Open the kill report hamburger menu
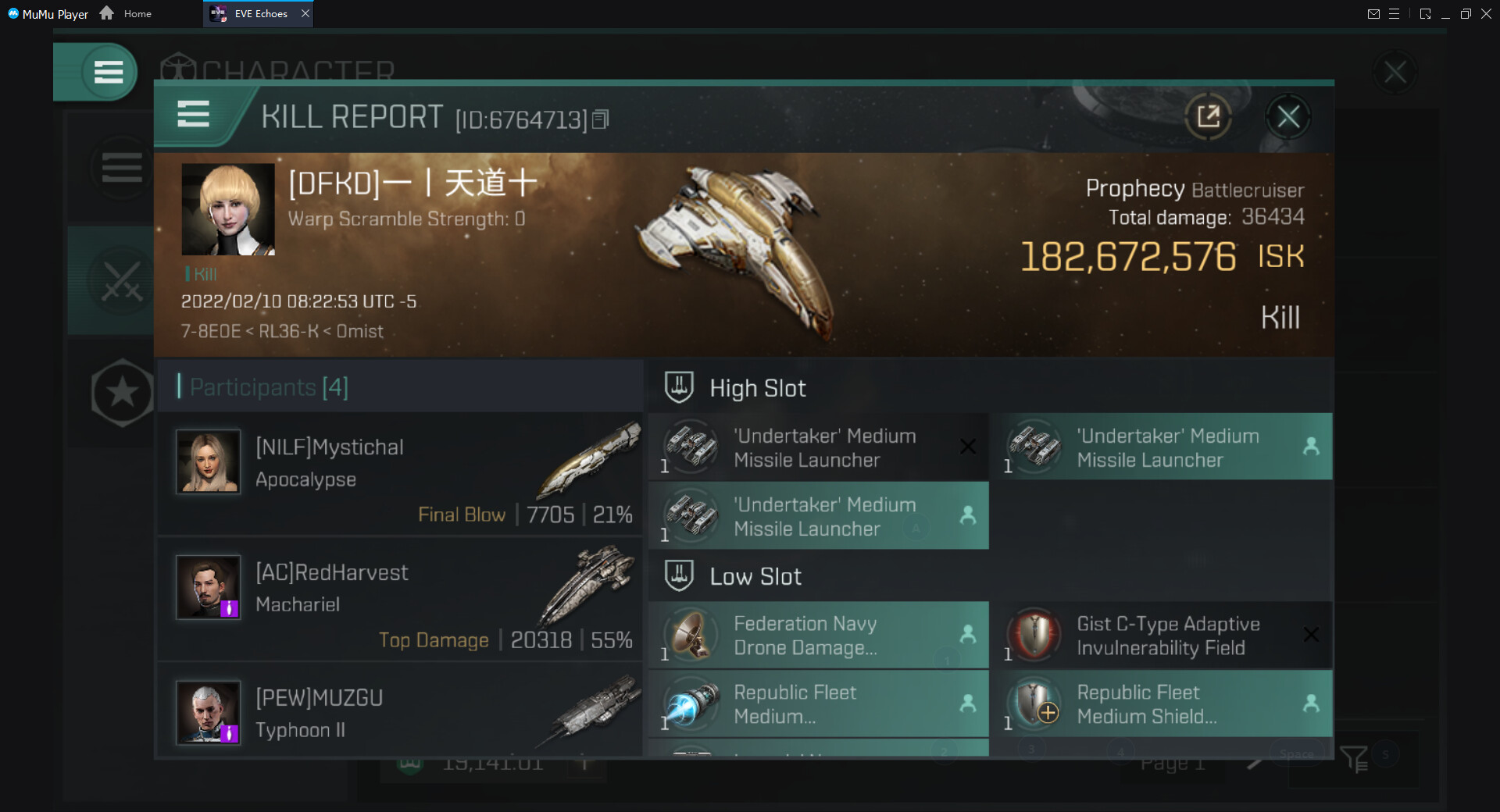Viewport: 1500px width, 812px height. click(x=193, y=115)
